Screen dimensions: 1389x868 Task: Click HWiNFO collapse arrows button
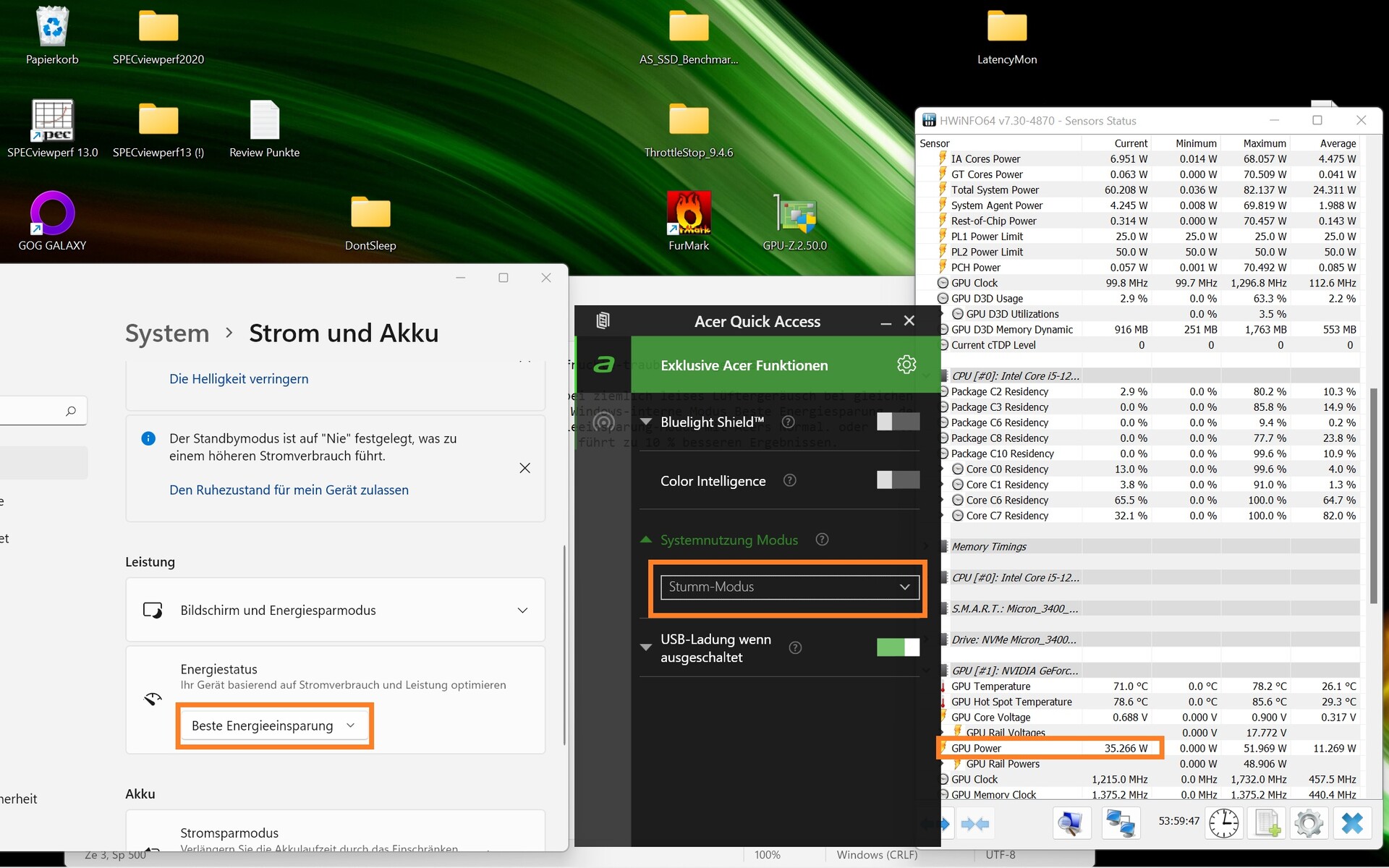(x=975, y=823)
